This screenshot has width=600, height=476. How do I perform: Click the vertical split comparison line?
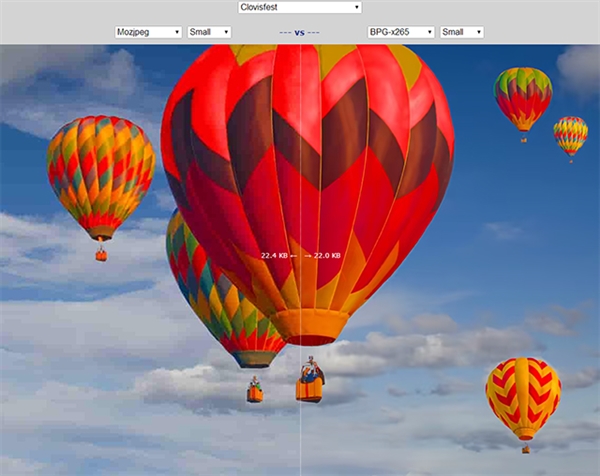click(x=300, y=260)
